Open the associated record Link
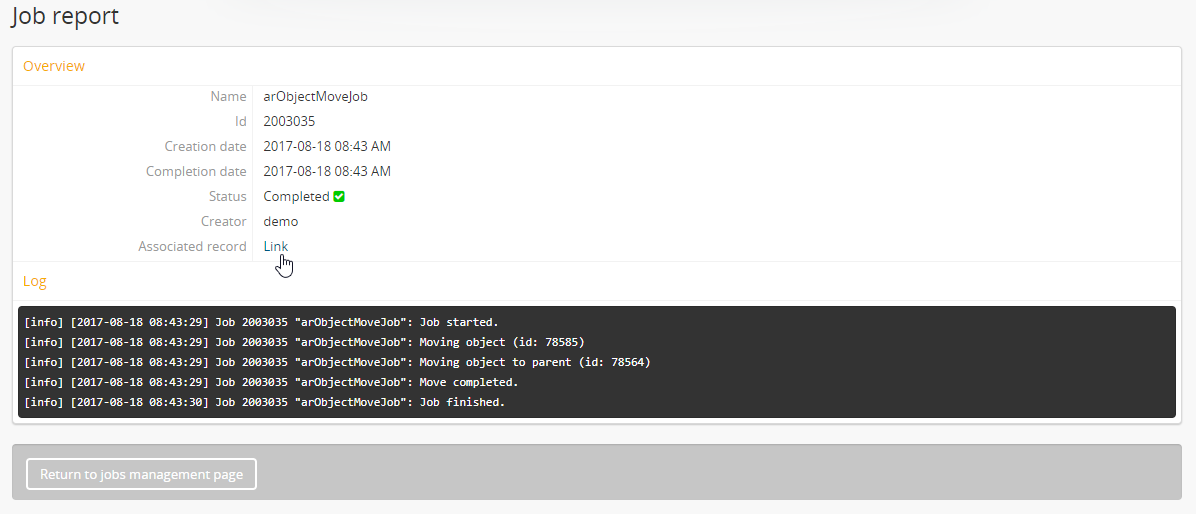 click(x=275, y=246)
